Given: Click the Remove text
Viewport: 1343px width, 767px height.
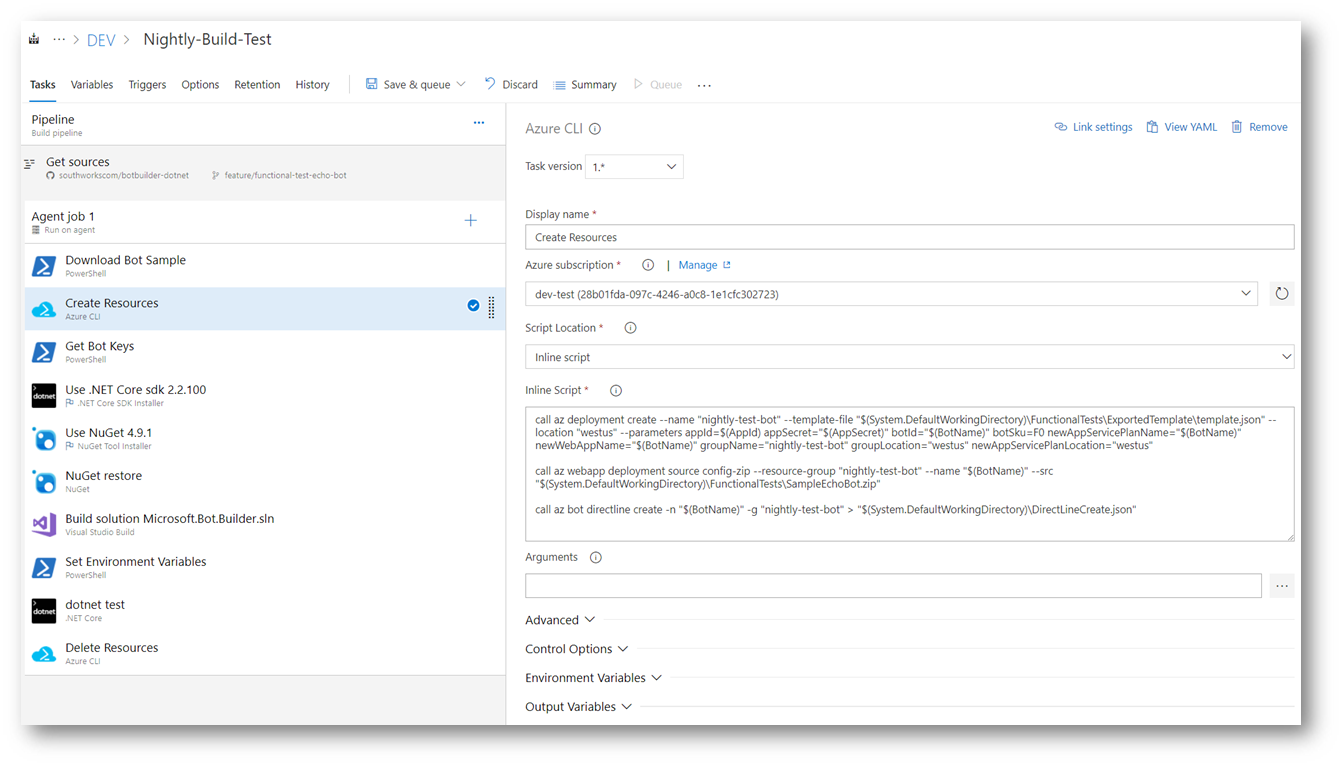Looking at the screenshot, I should 1268,127.
